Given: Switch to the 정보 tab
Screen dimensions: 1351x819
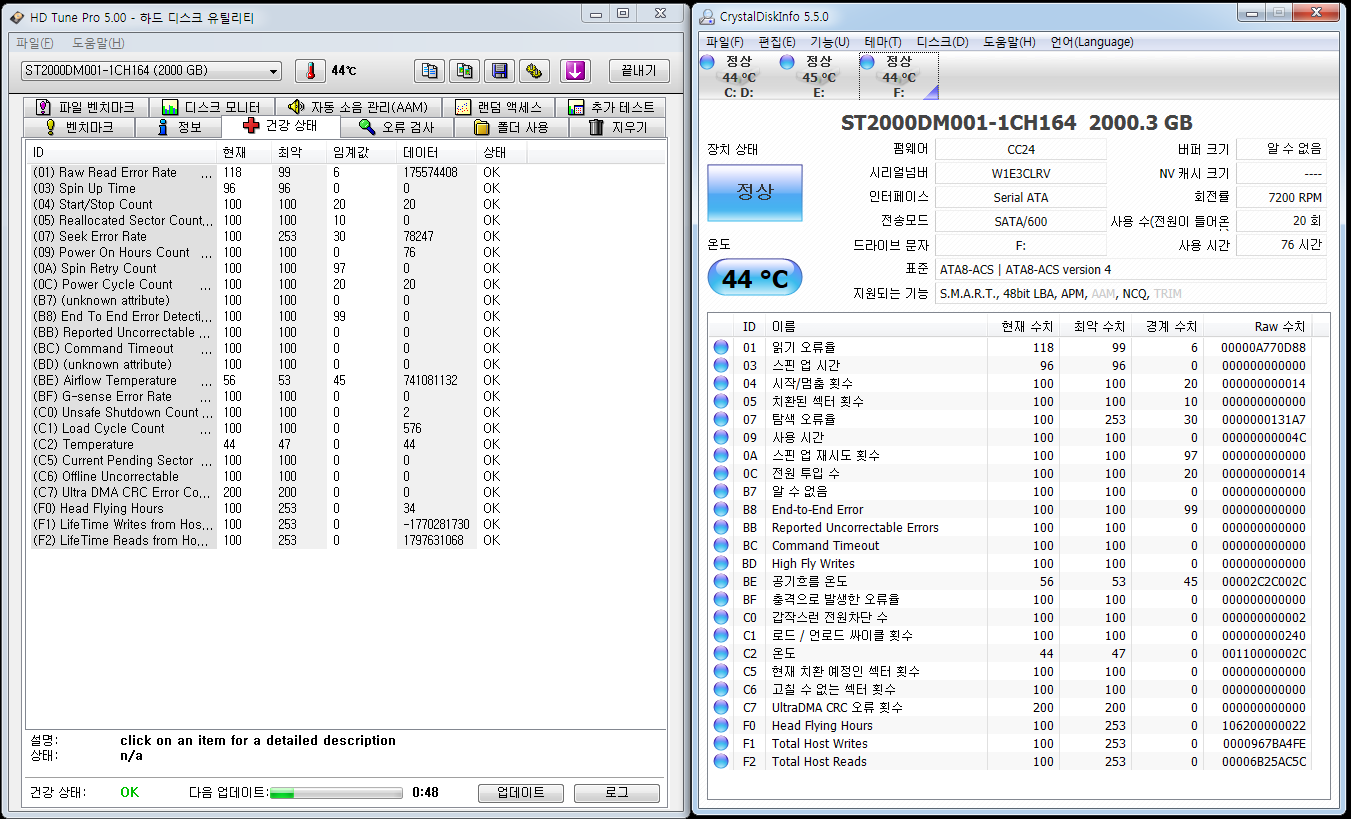Looking at the screenshot, I should pos(179,128).
